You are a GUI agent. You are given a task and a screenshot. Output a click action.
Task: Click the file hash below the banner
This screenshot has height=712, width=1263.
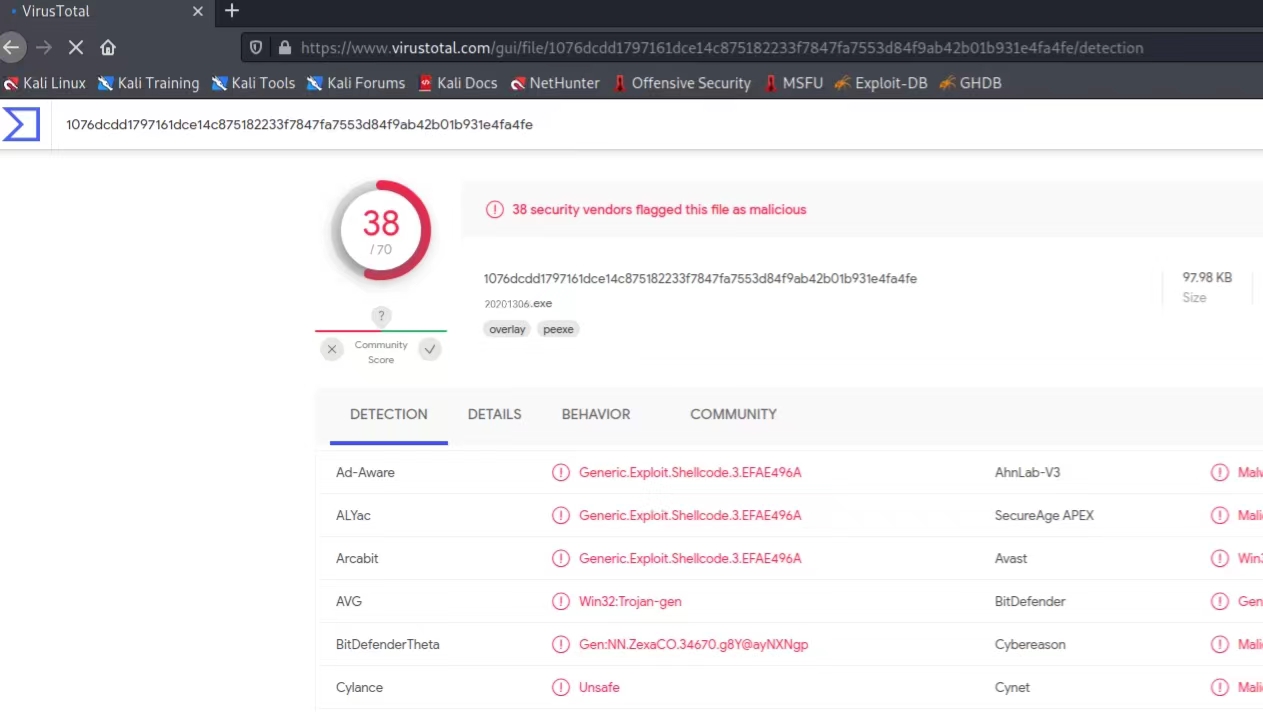(x=700, y=278)
